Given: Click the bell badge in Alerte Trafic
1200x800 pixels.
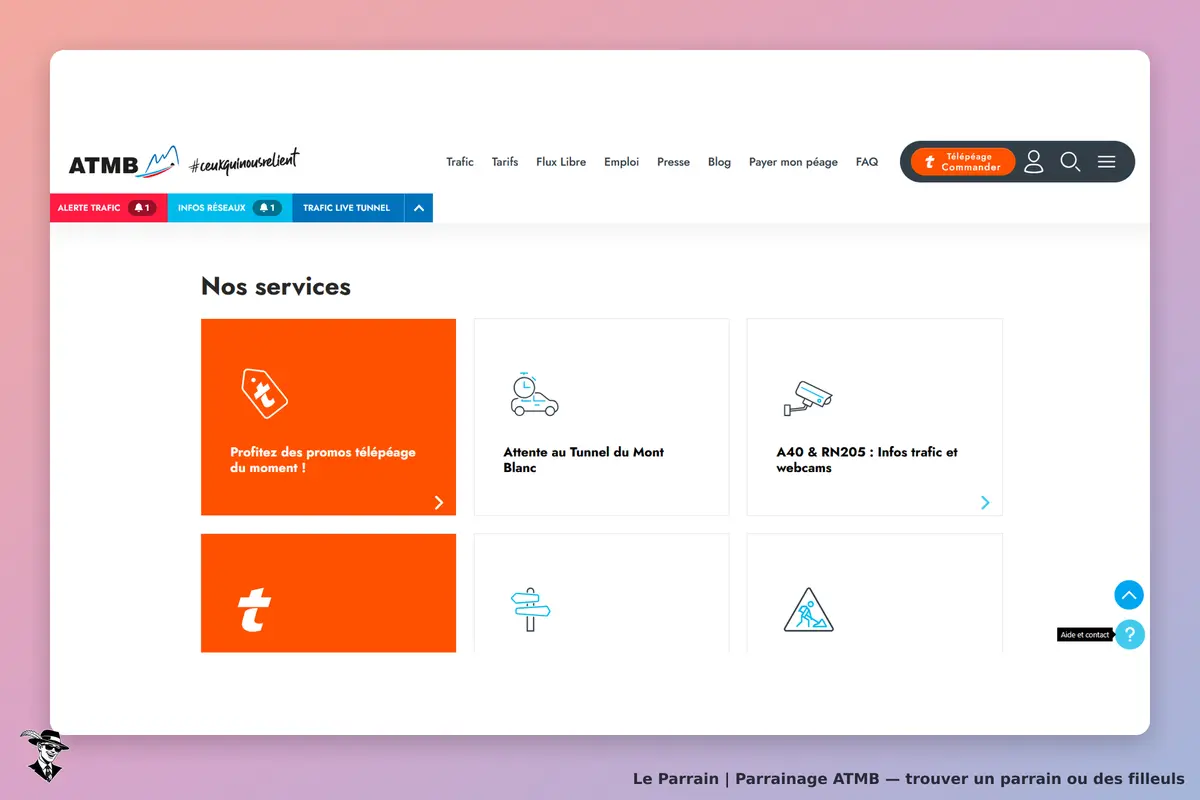Looking at the screenshot, I should pyautogui.click(x=142, y=208).
